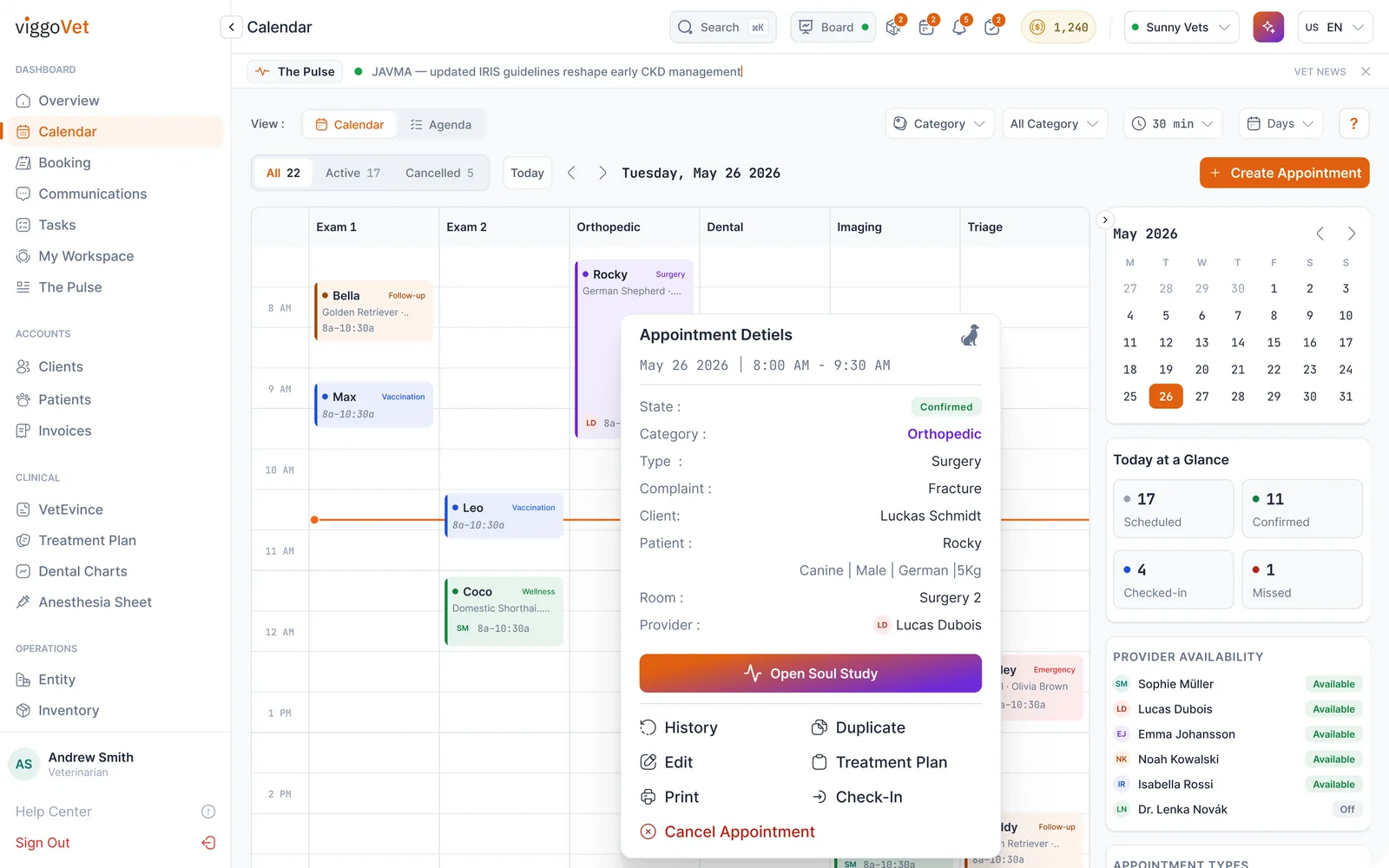
Task: Open the Category dropdown
Action: click(939, 123)
